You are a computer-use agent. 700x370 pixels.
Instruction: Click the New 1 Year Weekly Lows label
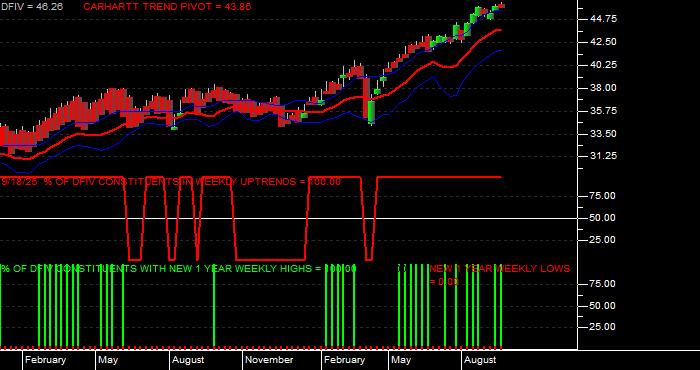(500, 274)
